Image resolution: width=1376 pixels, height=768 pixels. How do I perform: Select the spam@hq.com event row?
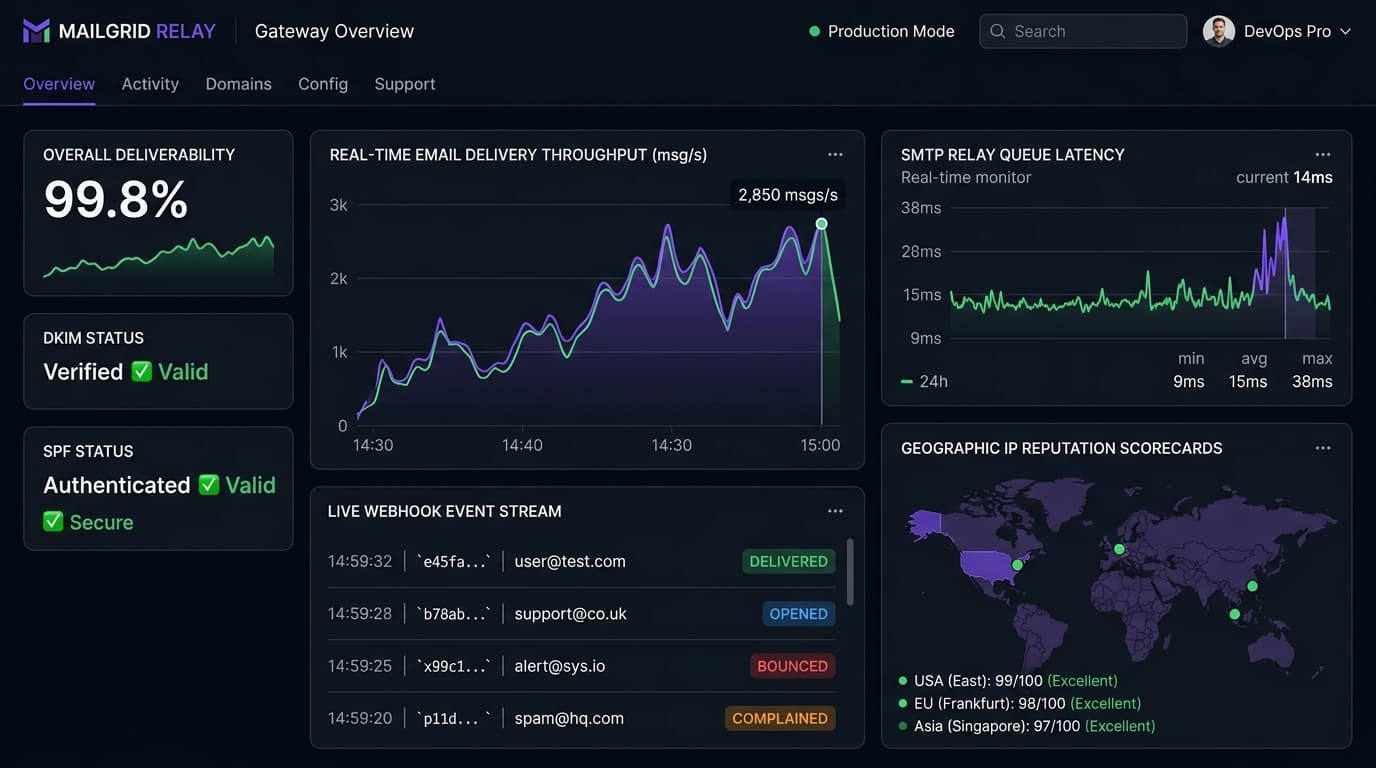pos(581,718)
